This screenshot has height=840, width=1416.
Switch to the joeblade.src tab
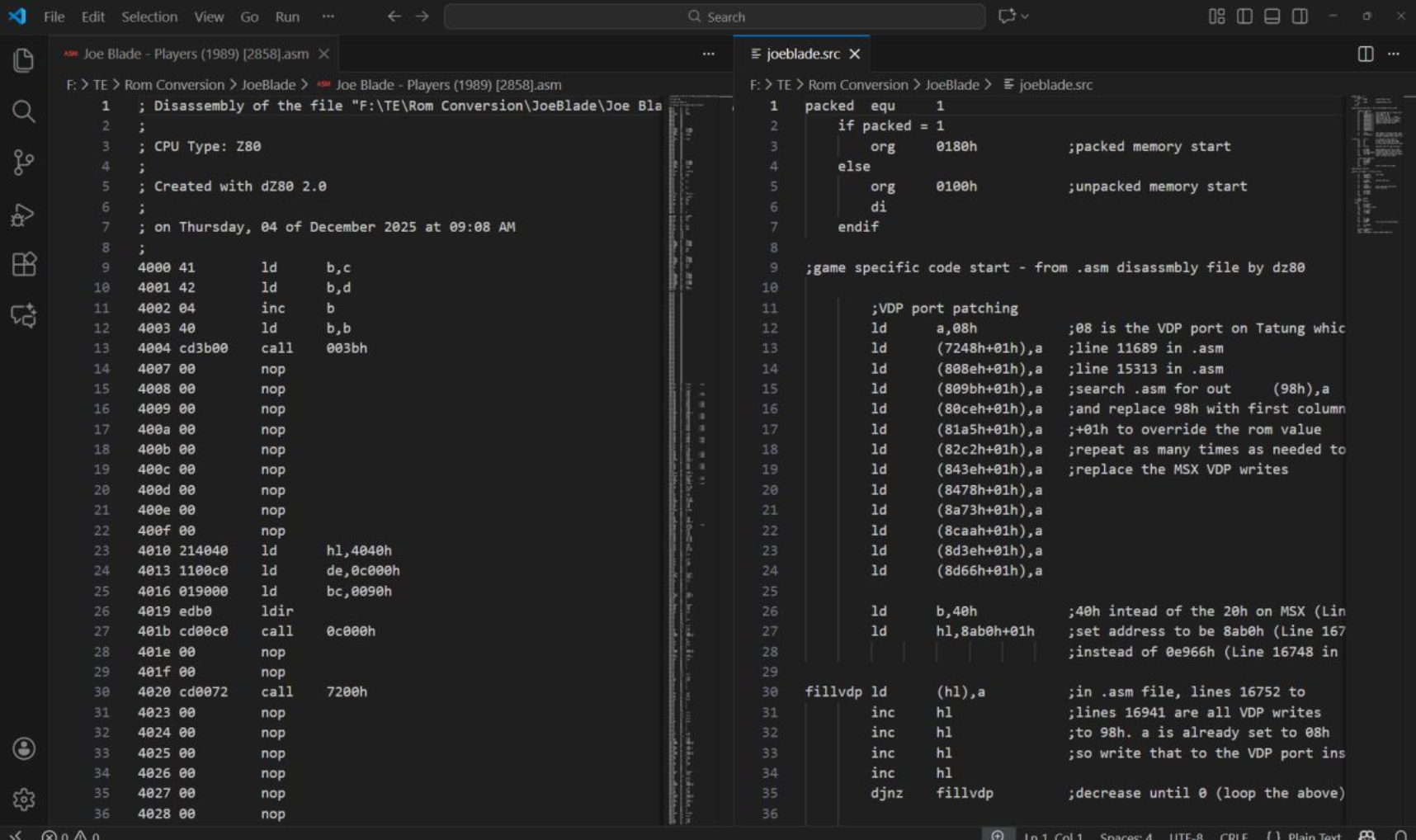[x=802, y=54]
